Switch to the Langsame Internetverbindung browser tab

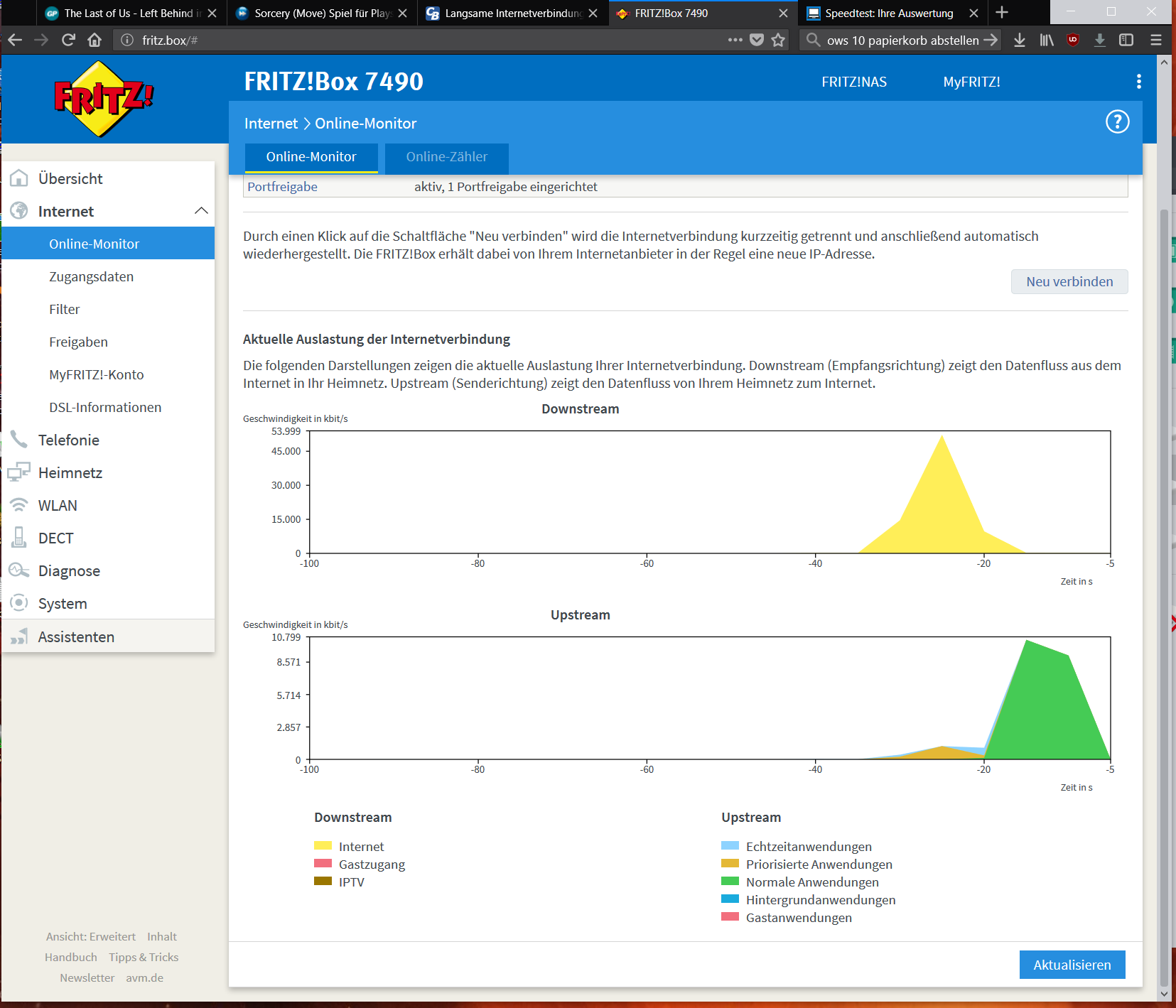tap(513, 13)
